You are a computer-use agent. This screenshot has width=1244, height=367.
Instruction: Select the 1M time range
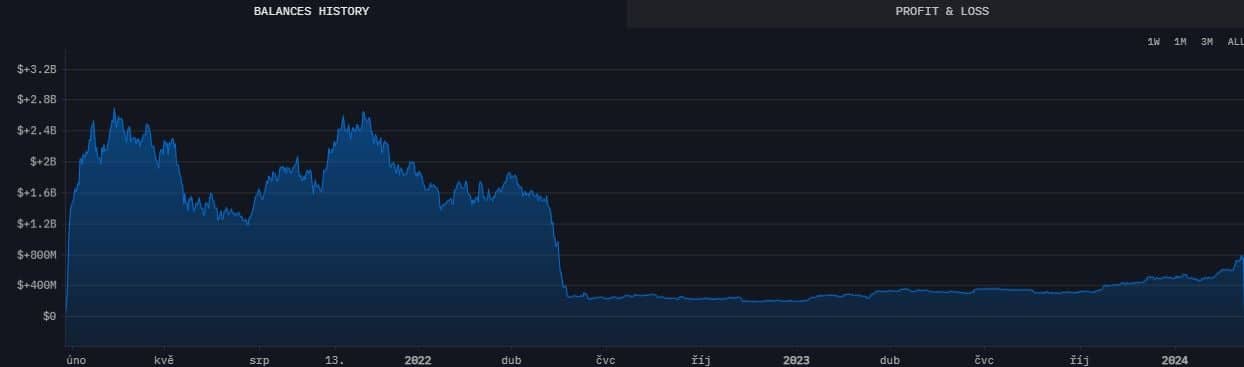click(1180, 42)
